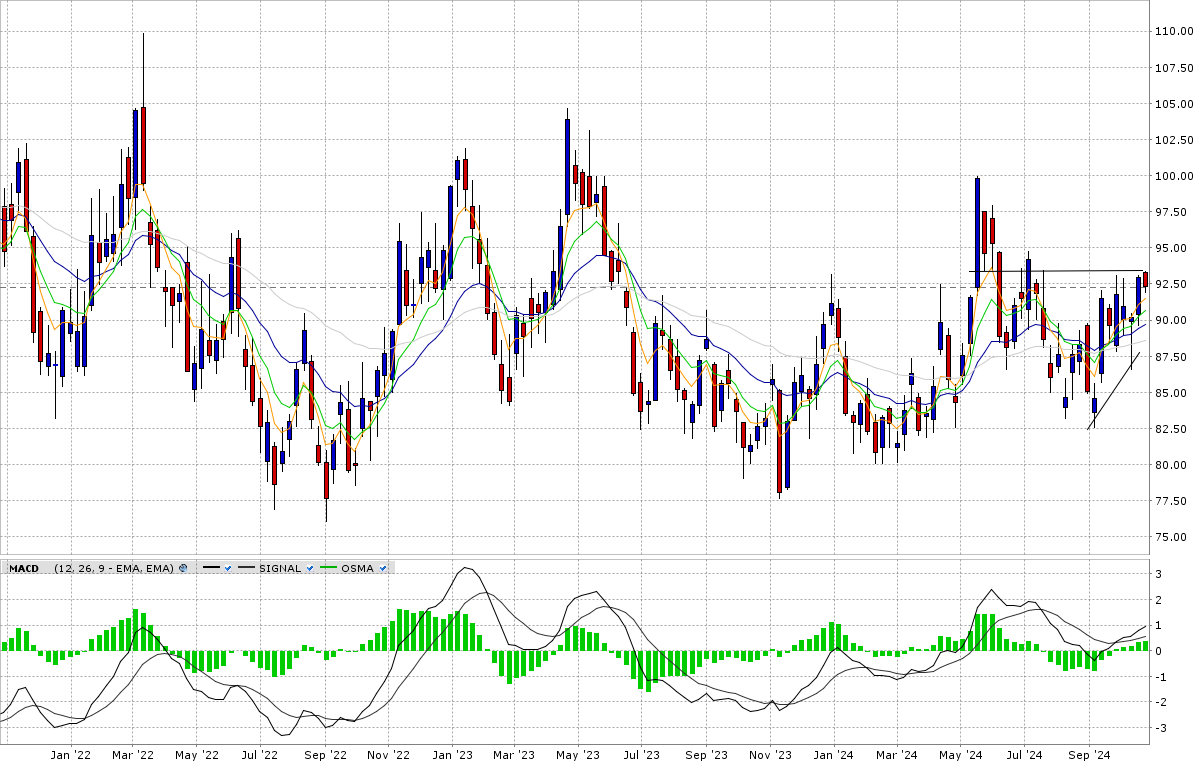Select the (12, 26, 9 - EMA, EMA) parameters
Screen dimensions: 1202x769
[x=115, y=568]
